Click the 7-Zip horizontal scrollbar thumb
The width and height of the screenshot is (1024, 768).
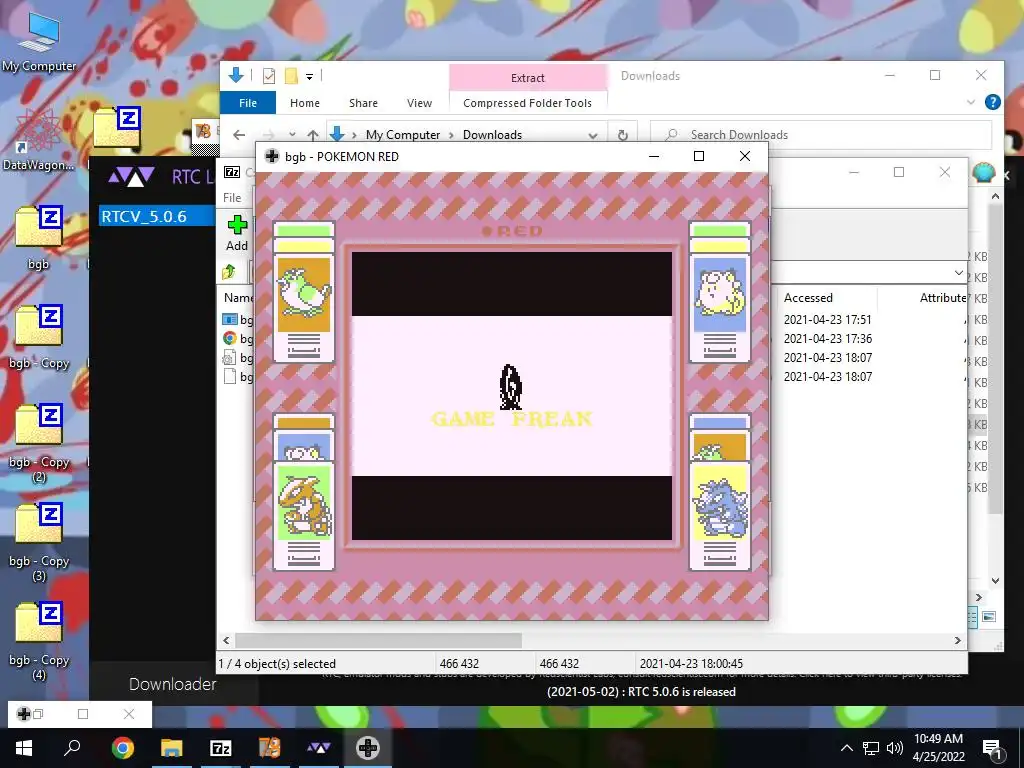[379, 641]
